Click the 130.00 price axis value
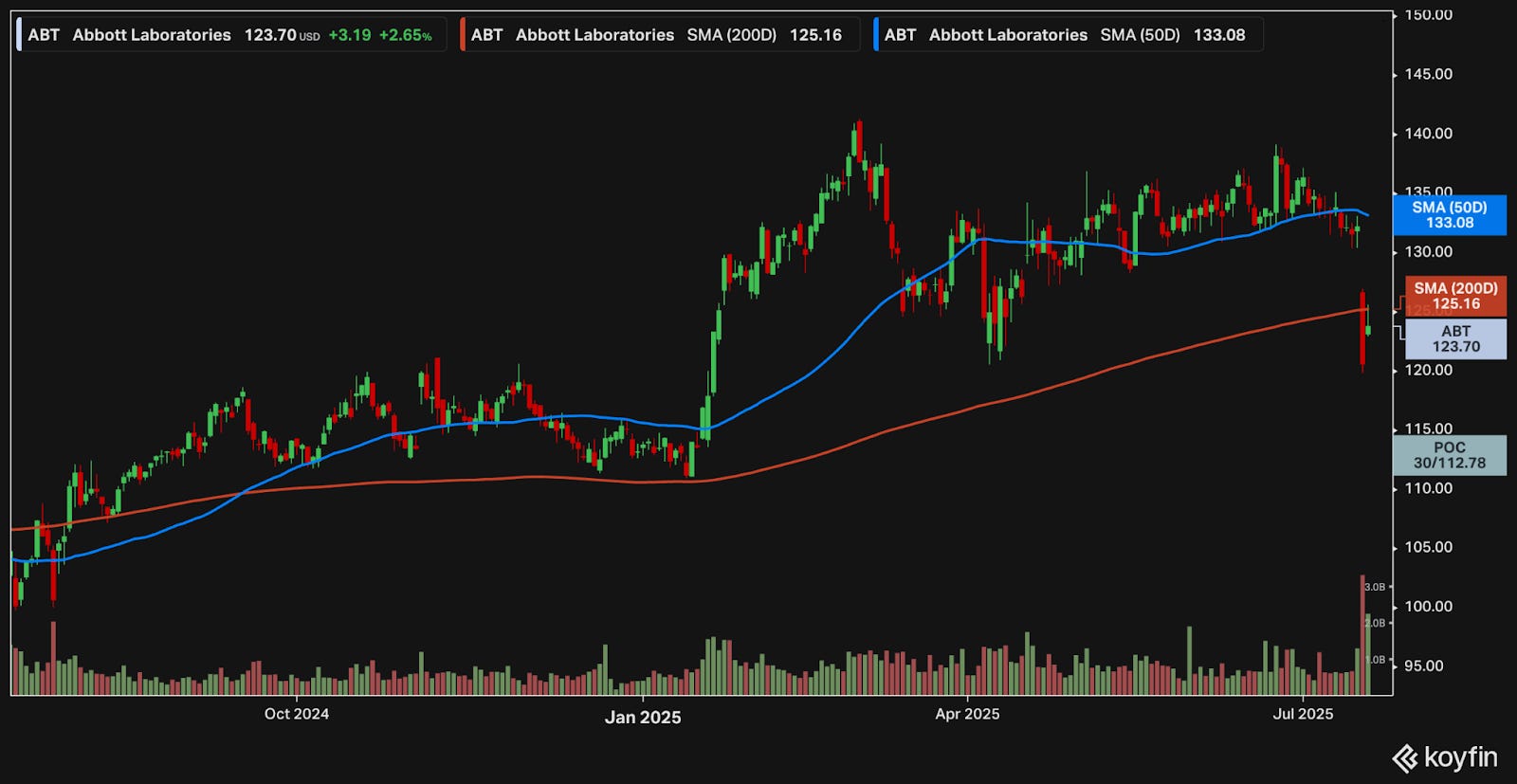This screenshot has height=784, width=1517. 1428,252
